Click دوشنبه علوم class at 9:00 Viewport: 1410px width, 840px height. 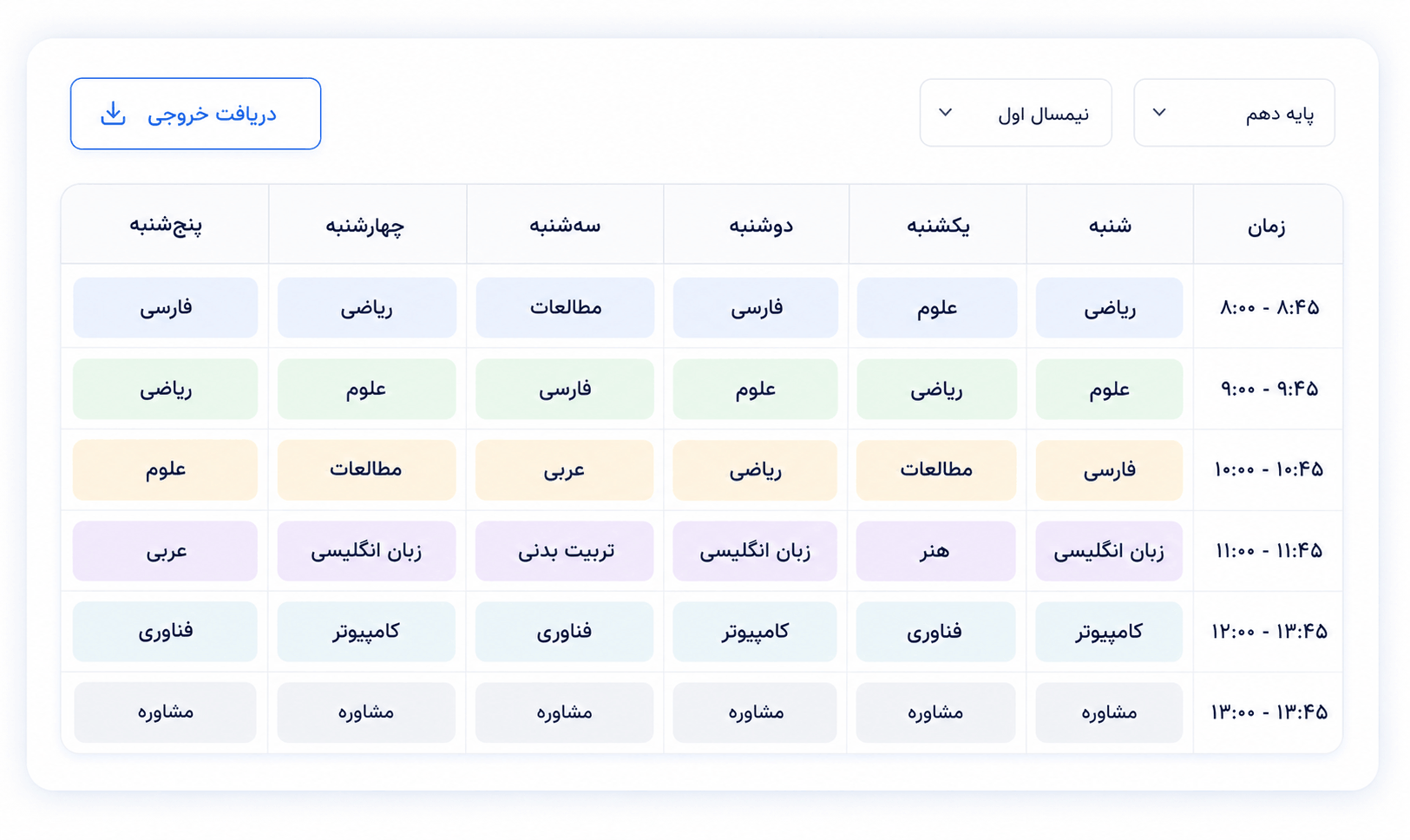click(755, 390)
